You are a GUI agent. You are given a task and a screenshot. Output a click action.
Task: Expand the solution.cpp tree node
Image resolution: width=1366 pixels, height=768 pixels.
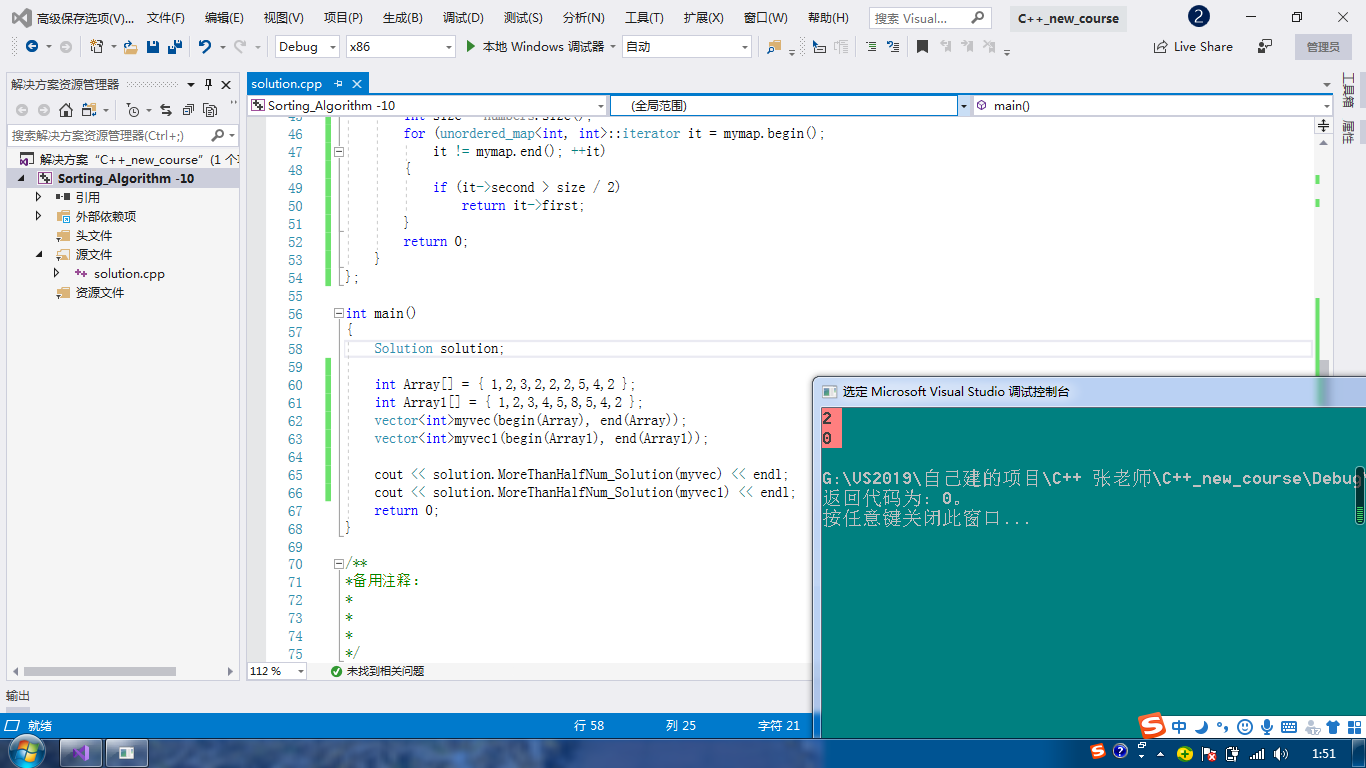pyautogui.click(x=57, y=273)
